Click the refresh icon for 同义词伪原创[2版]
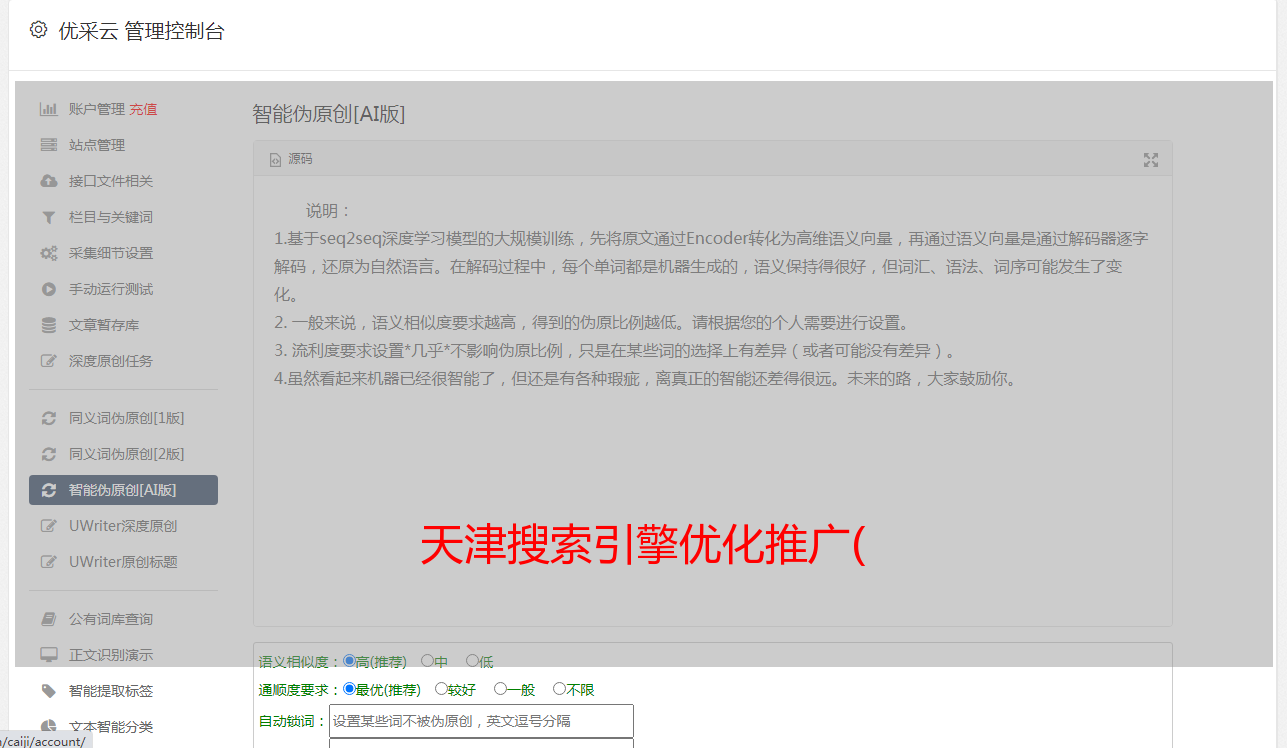This screenshot has width=1287, height=748. (48, 454)
